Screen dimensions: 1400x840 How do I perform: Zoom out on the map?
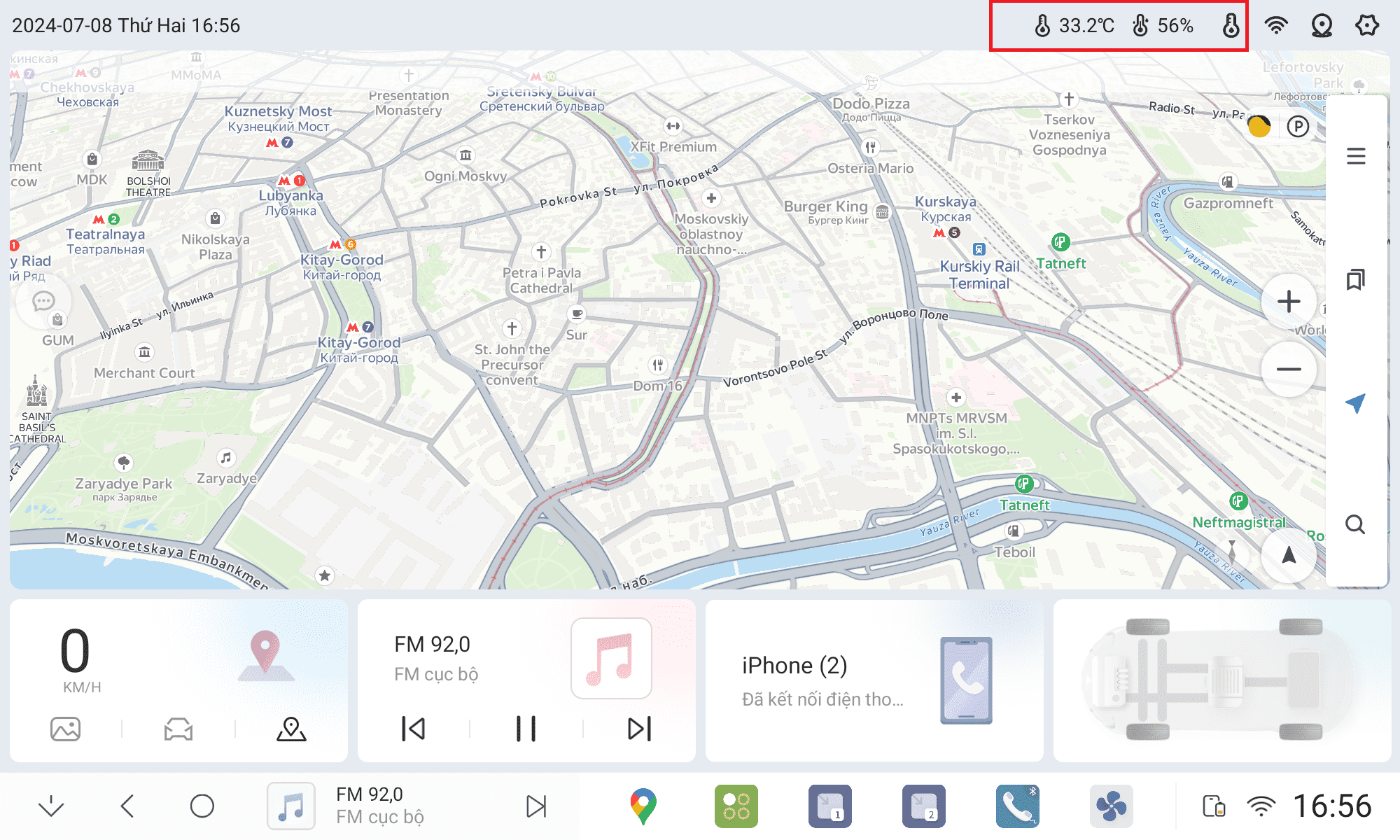[1289, 369]
